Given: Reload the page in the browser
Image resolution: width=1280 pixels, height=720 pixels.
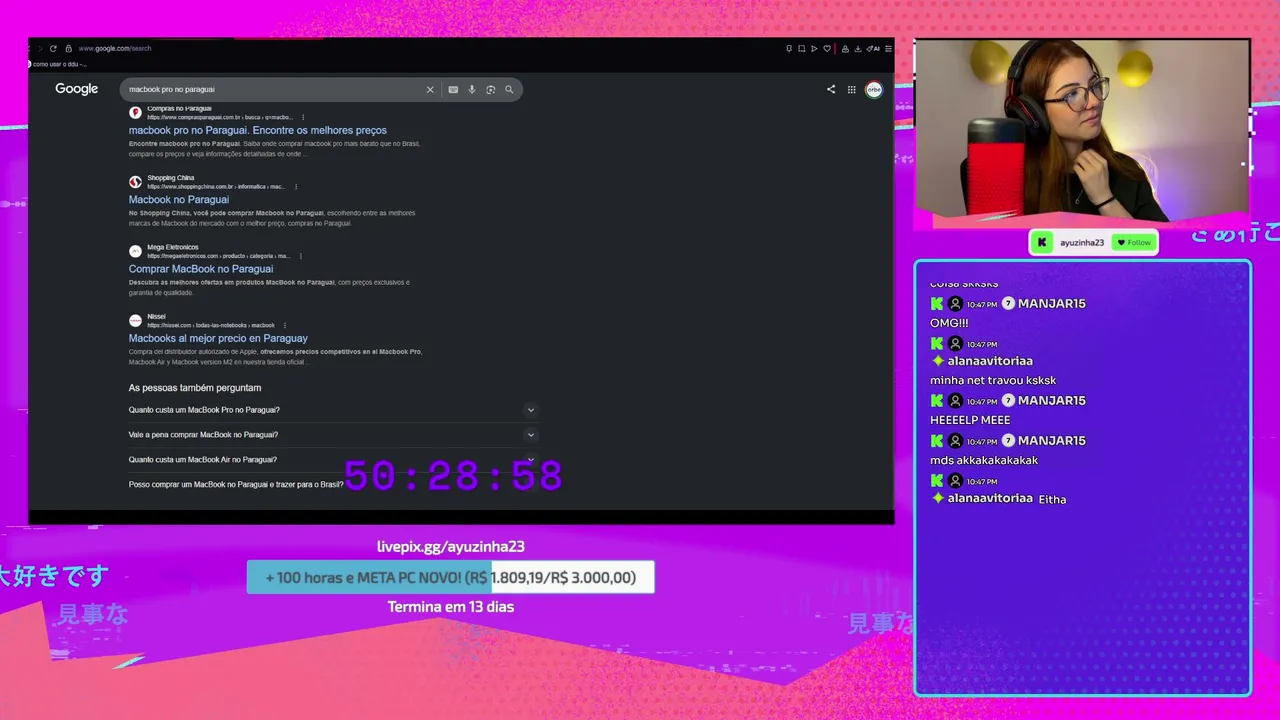Looking at the screenshot, I should [x=53, y=48].
